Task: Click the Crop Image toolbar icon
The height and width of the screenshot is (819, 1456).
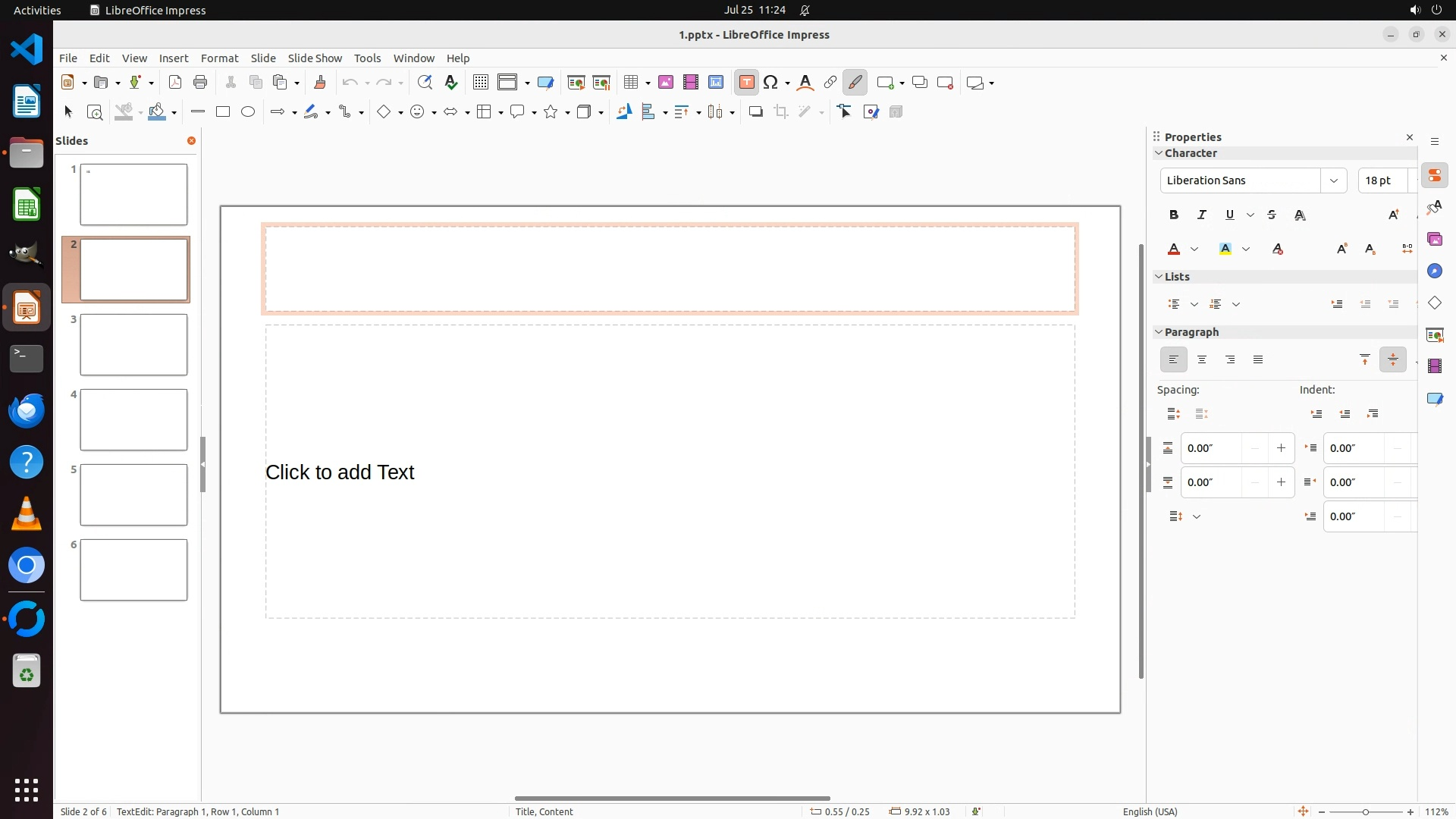Action: pyautogui.click(x=781, y=112)
